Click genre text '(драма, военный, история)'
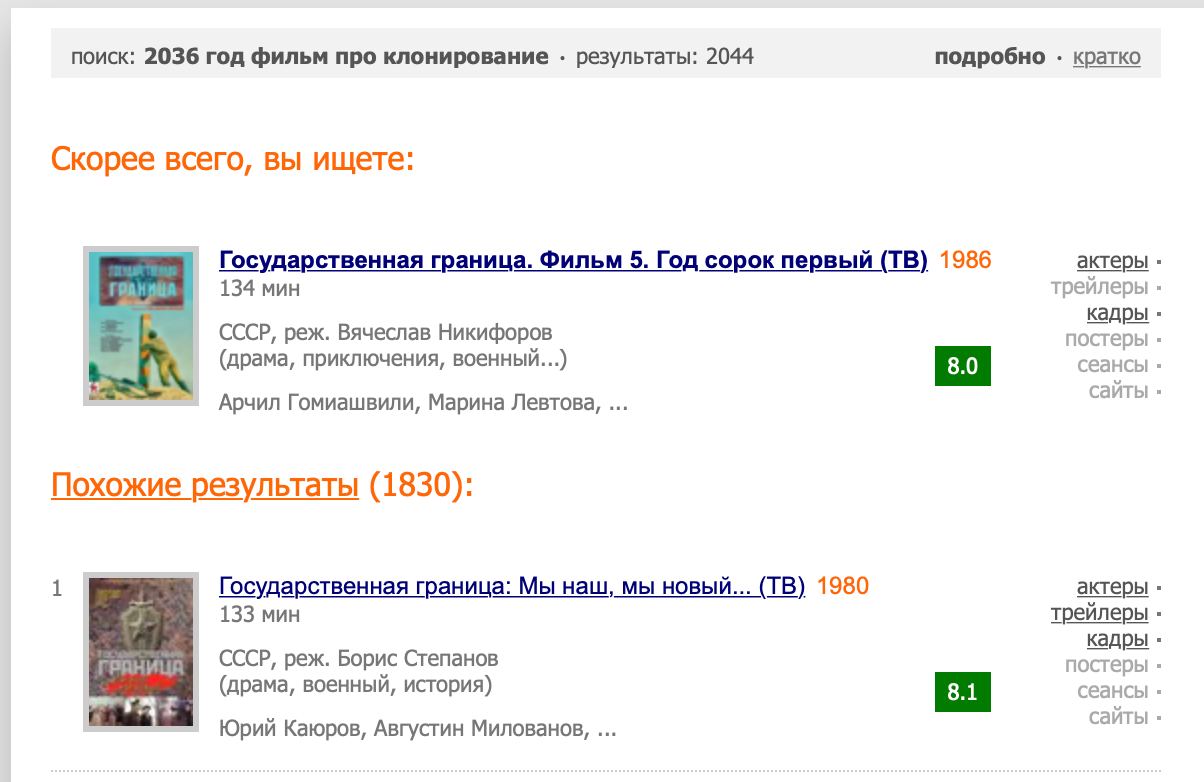This screenshot has width=1204, height=782. 355,685
